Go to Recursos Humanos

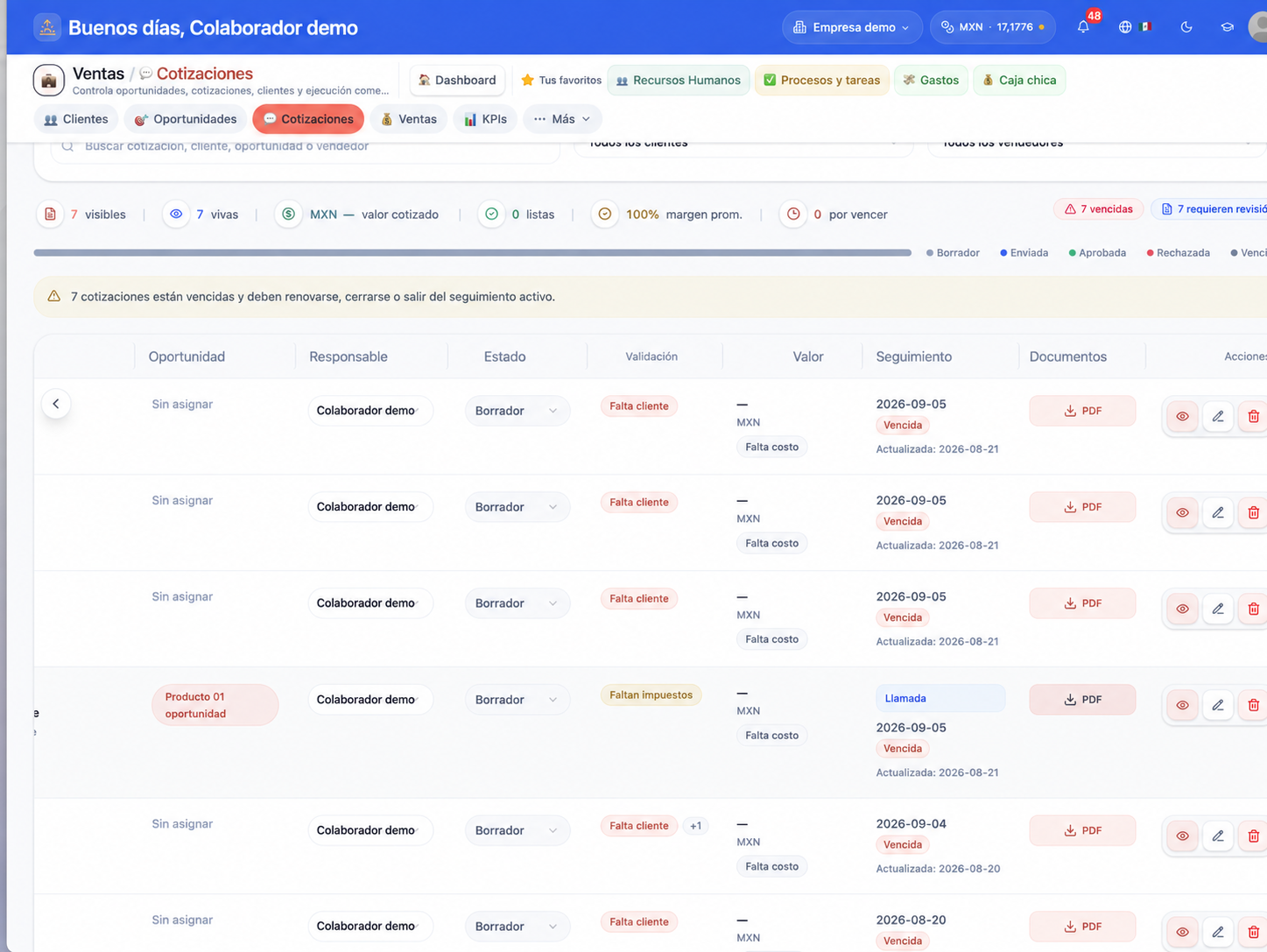(679, 81)
